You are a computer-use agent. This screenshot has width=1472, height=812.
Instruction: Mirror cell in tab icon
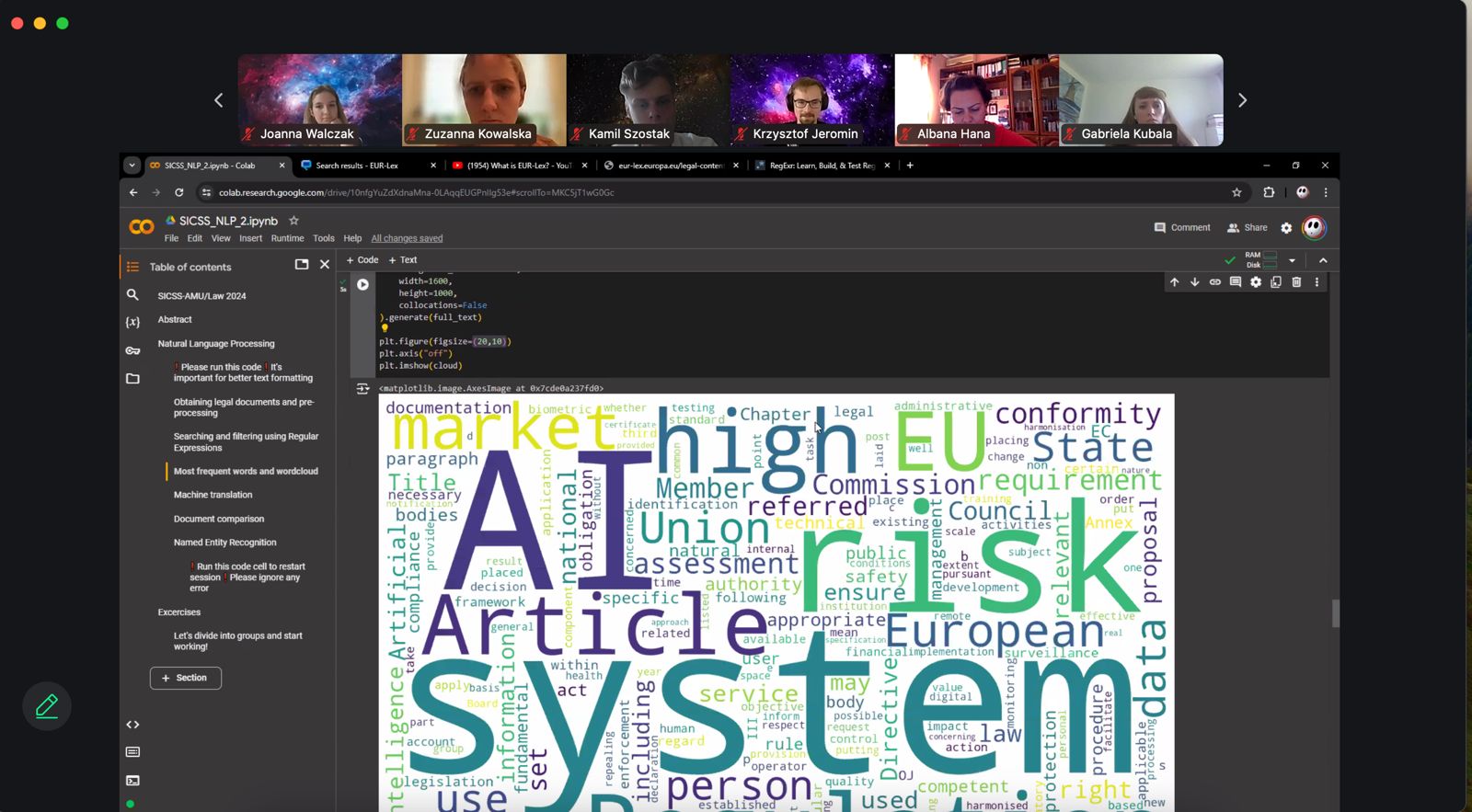[x=1276, y=282]
